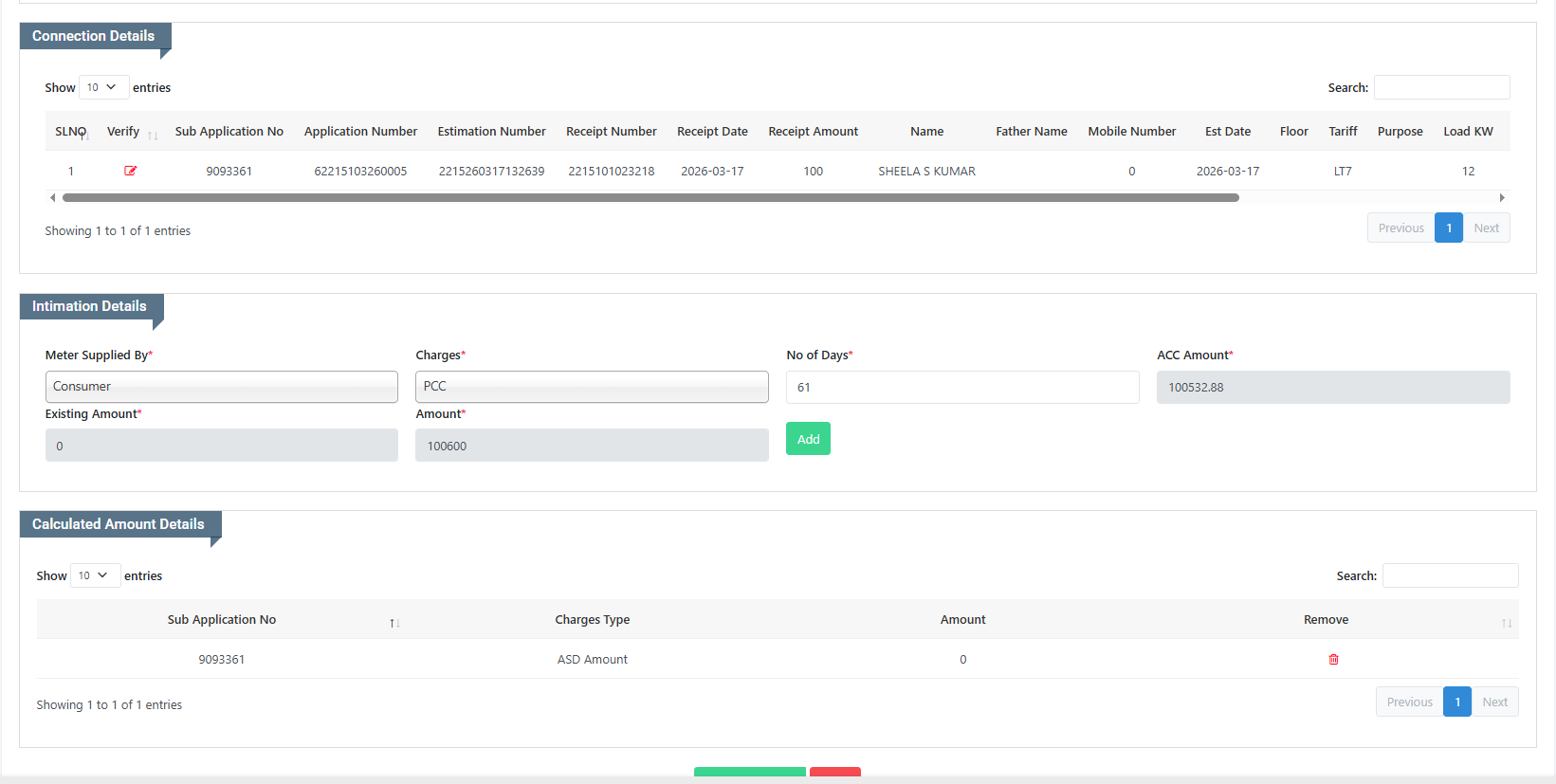Select page 1 in Calculated Amount pagination
This screenshot has width=1556, height=784.
pos(1457,702)
